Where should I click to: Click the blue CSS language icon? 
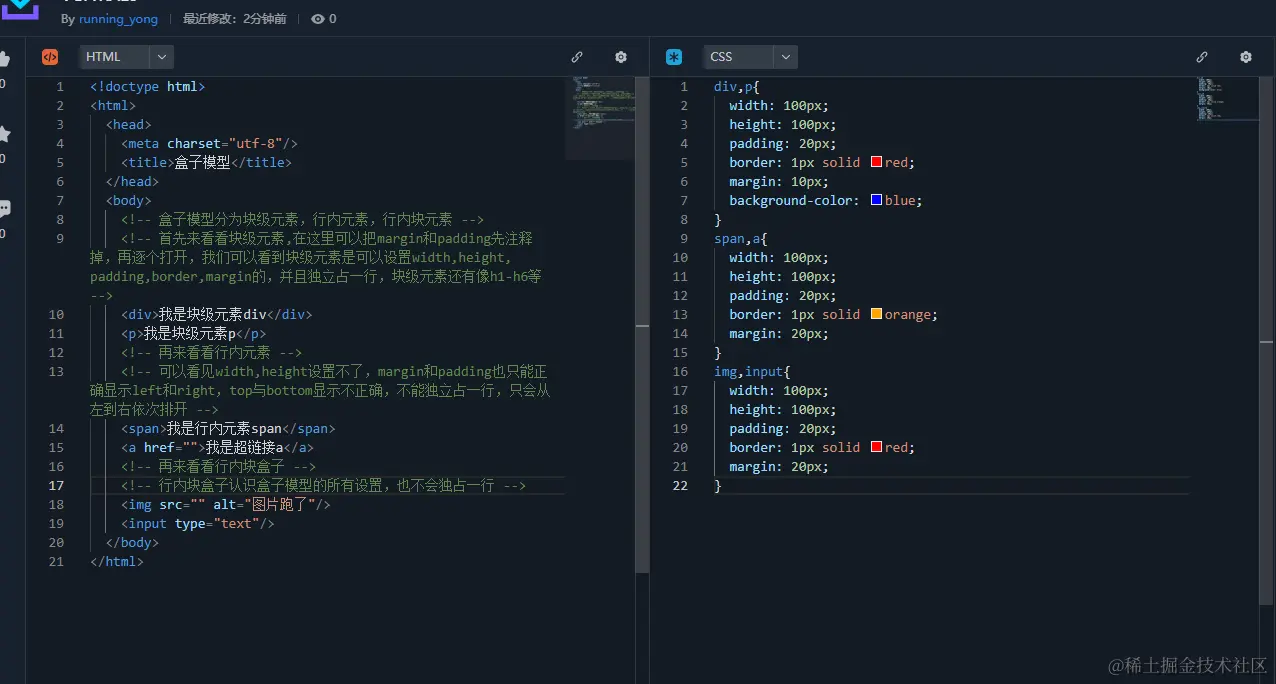674,57
